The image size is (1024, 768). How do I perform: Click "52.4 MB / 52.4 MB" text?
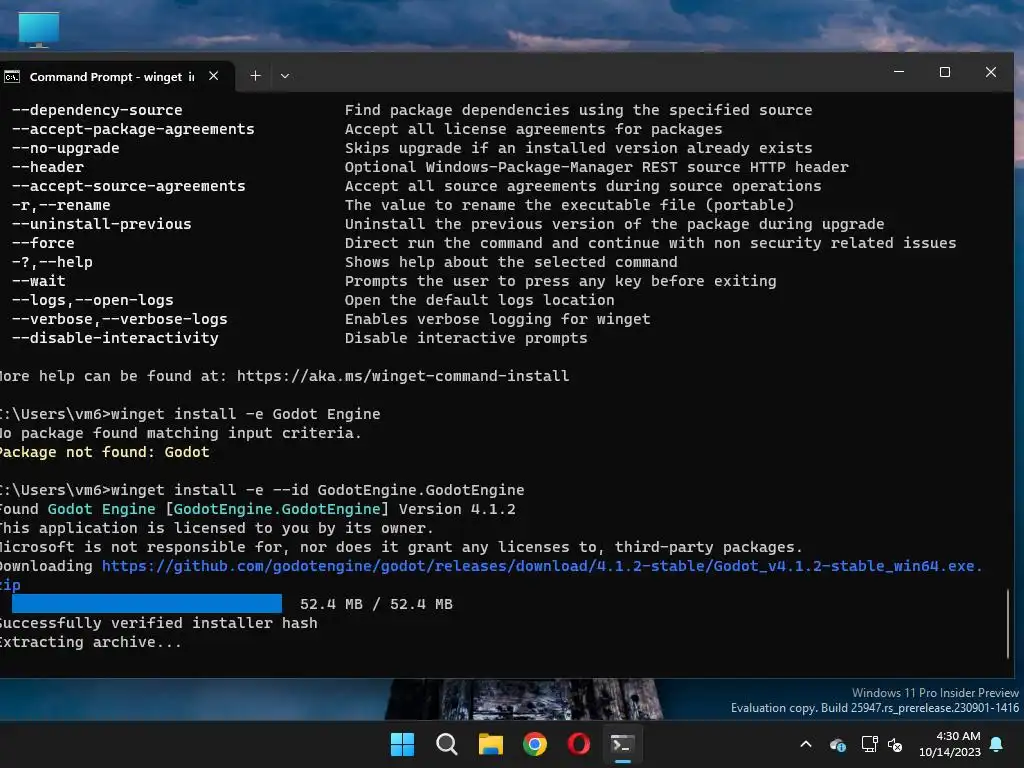[x=376, y=604]
